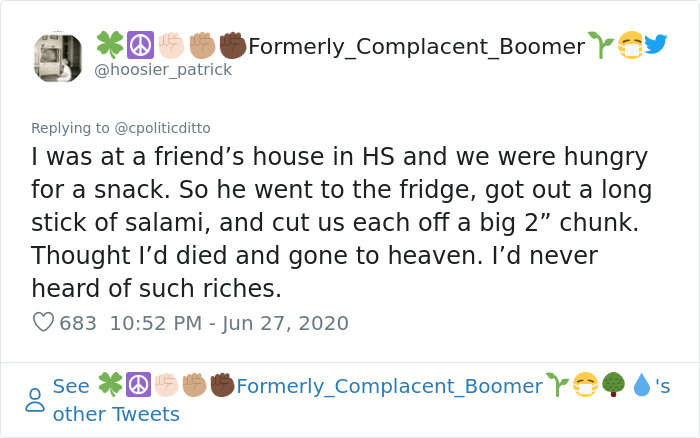Click the purple peace symbol emoji in header
The height and width of the screenshot is (438, 700).
click(141, 45)
